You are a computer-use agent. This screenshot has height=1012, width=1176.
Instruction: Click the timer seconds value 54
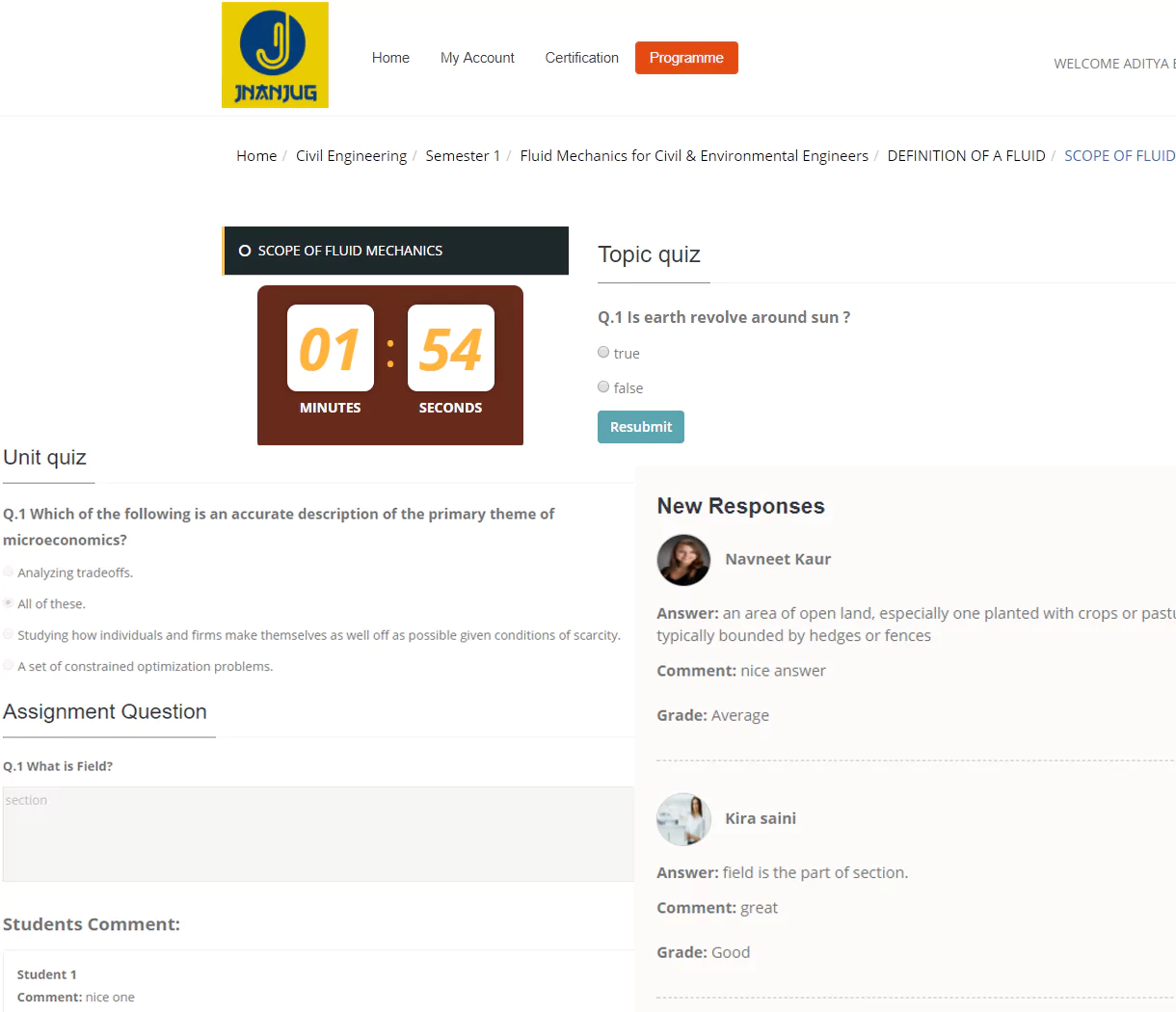[451, 348]
